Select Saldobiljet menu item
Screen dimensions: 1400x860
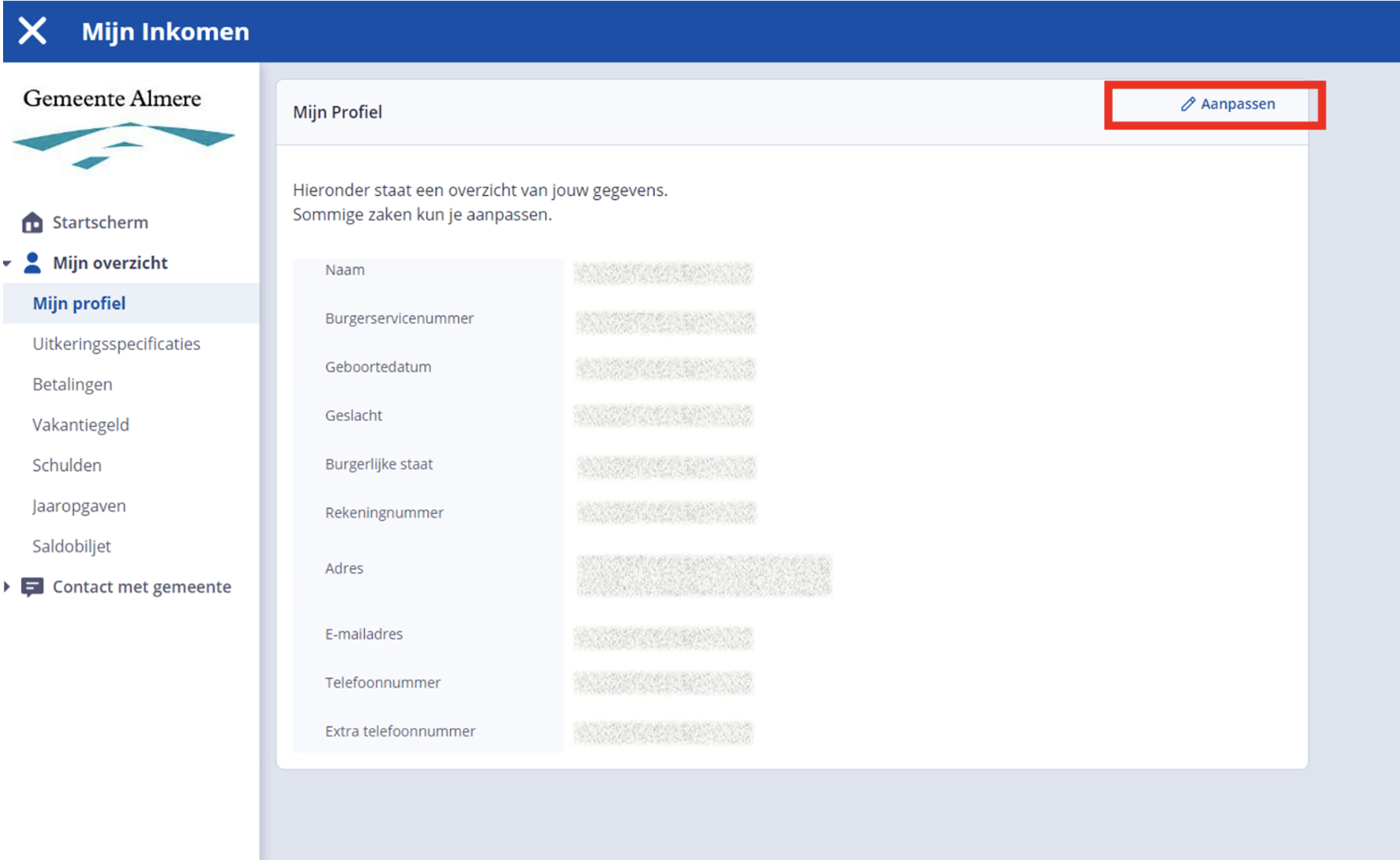[x=72, y=546]
